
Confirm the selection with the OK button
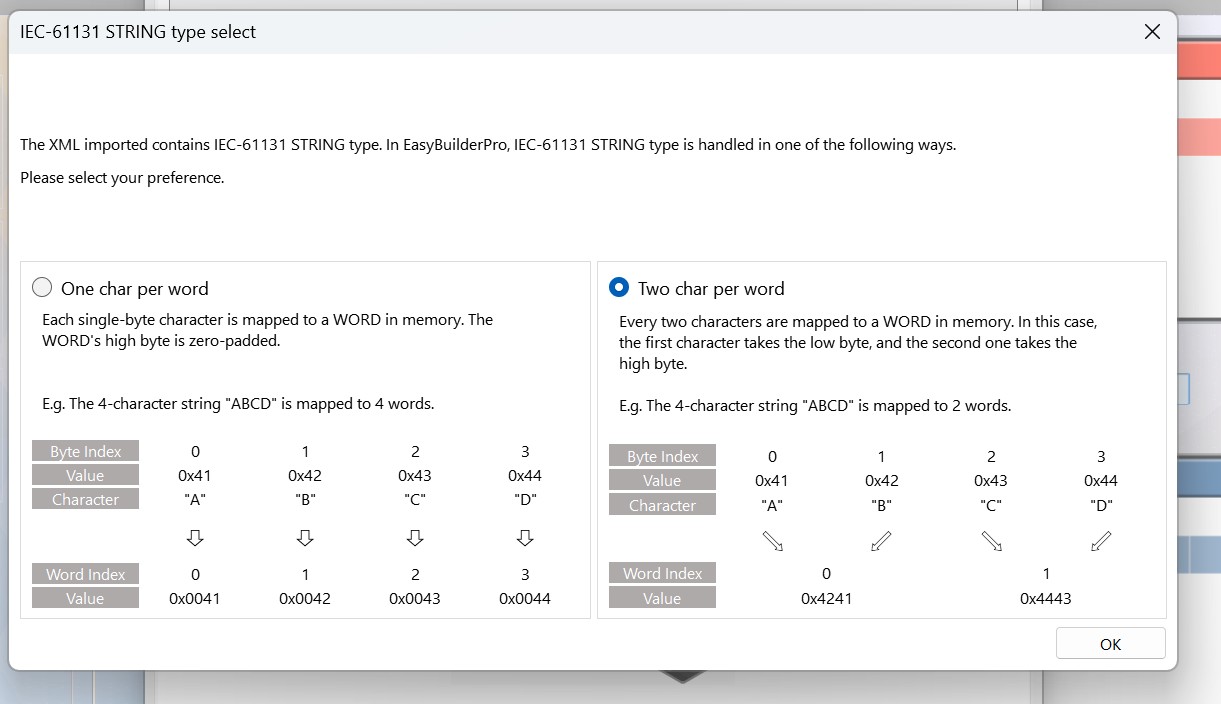point(1110,644)
